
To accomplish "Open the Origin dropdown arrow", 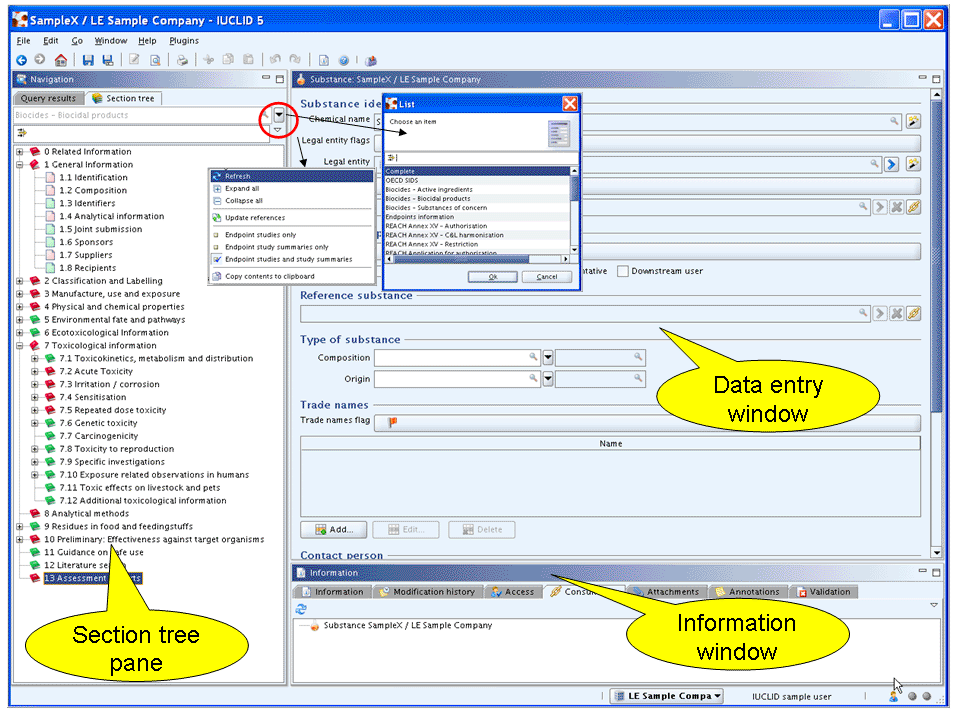I will pyautogui.click(x=548, y=379).
